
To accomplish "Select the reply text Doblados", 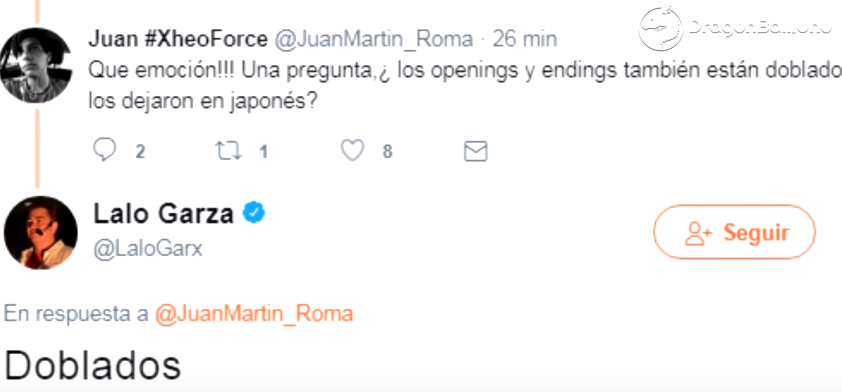I will (92, 366).
